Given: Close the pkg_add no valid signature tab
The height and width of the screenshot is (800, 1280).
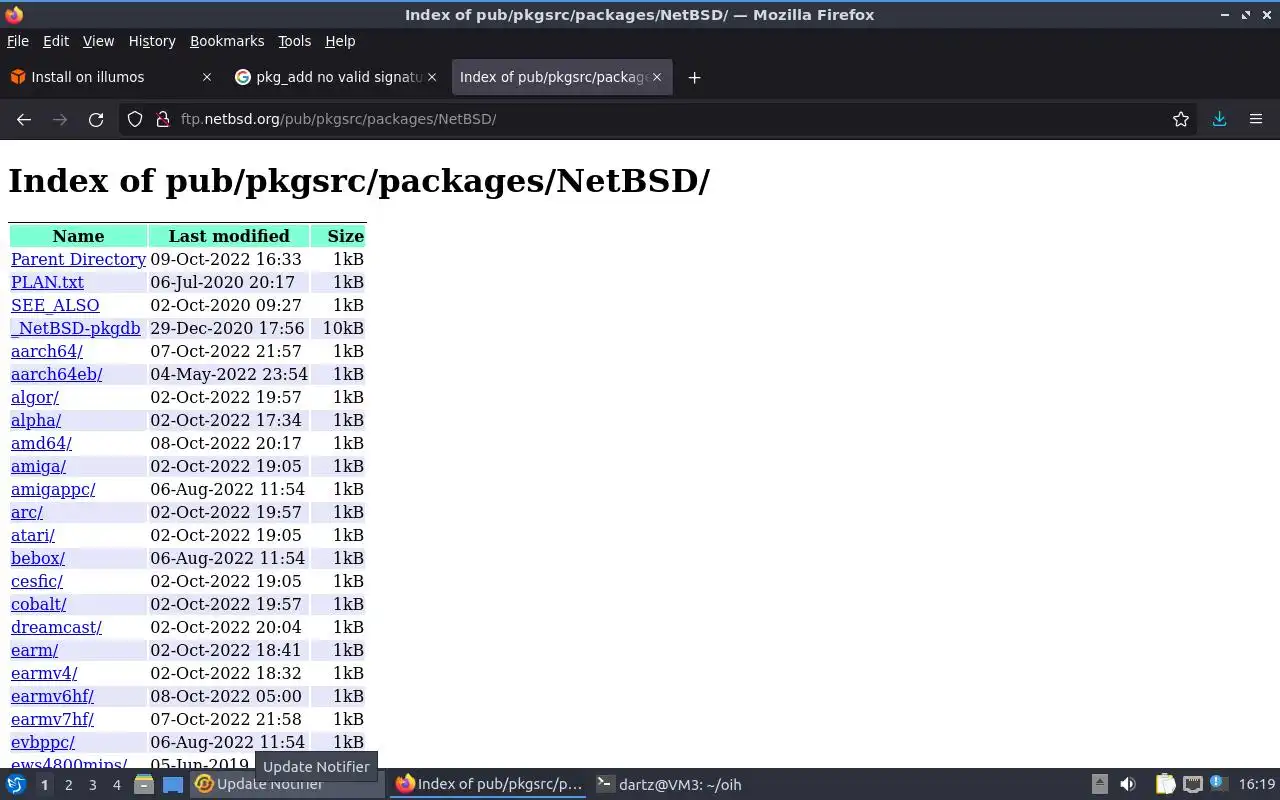Looking at the screenshot, I should [432, 77].
